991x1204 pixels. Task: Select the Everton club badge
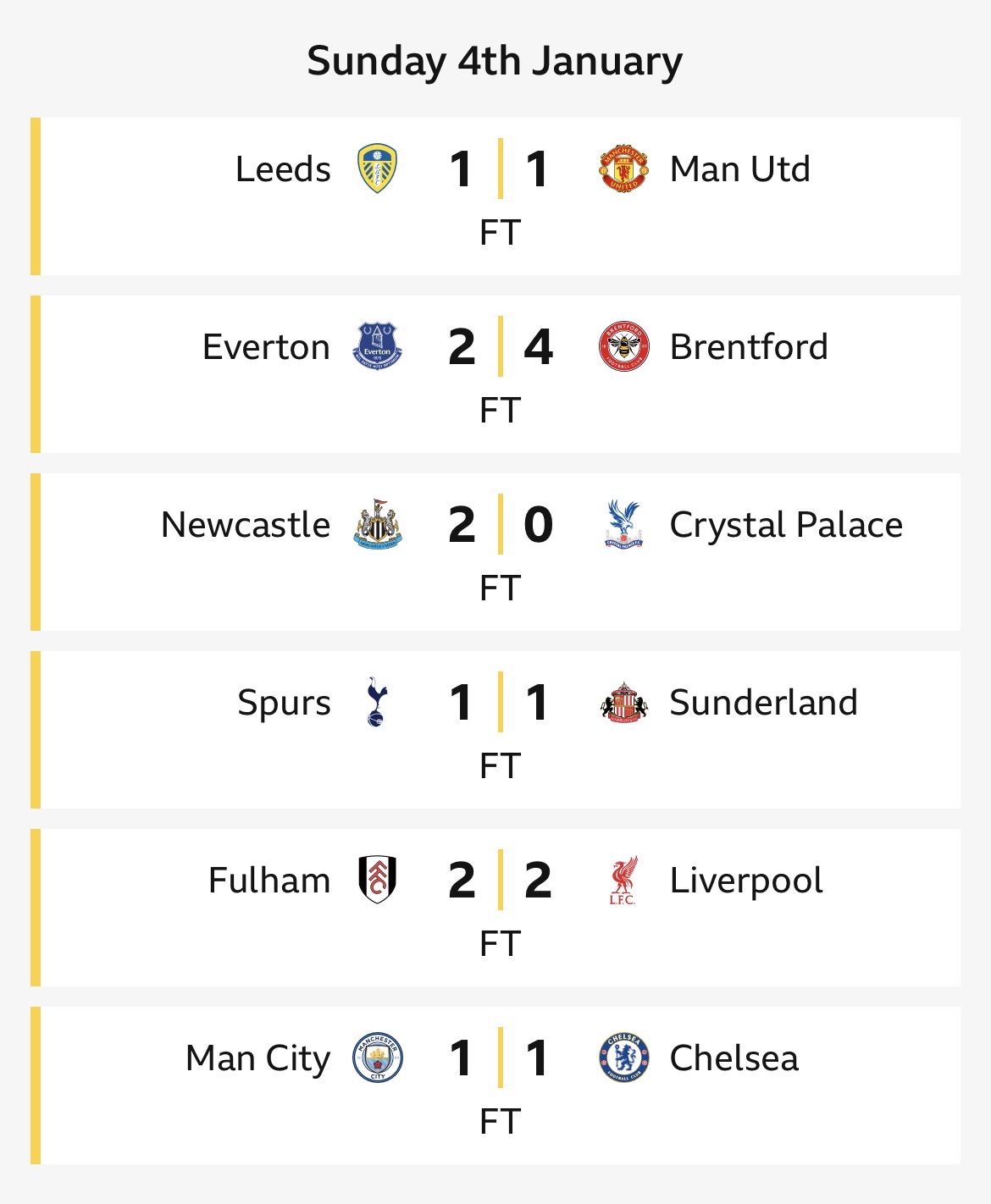click(377, 346)
